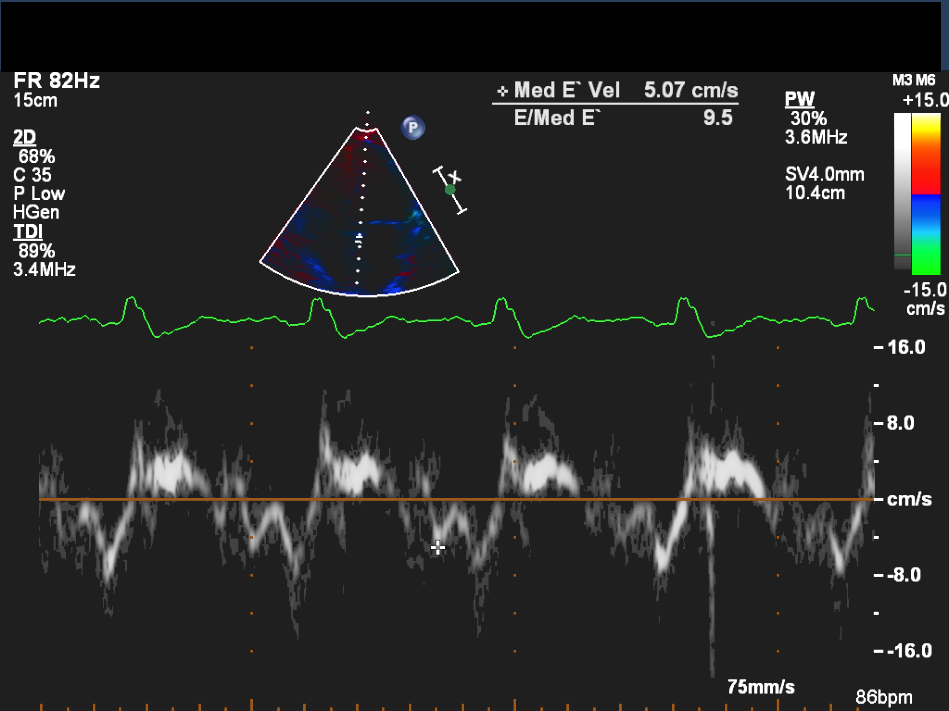Select the E/Med E` ratio row
The image size is (949, 711).
(x=616, y=118)
